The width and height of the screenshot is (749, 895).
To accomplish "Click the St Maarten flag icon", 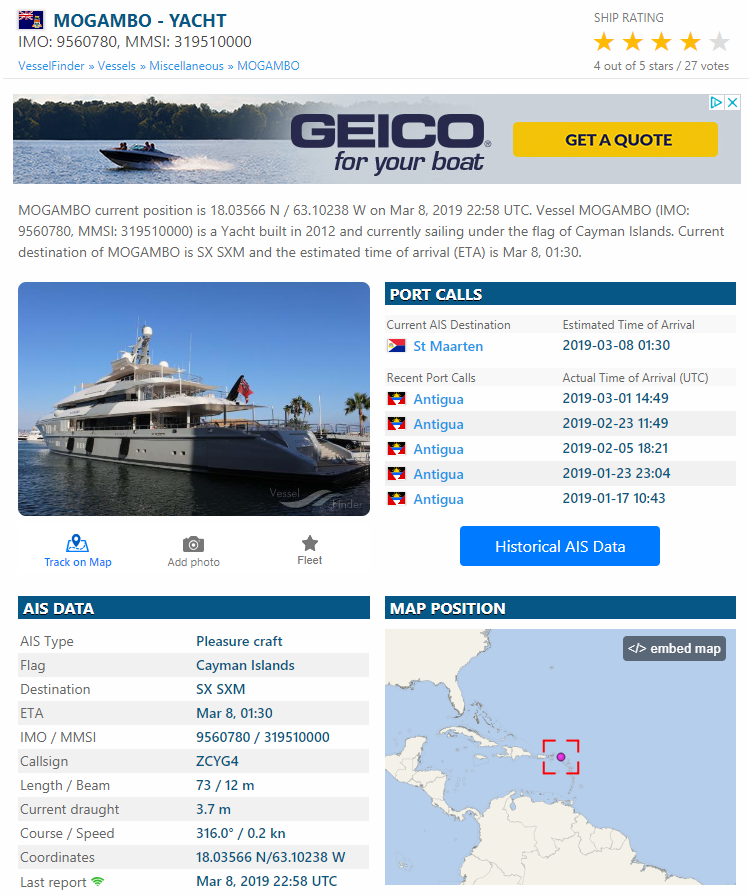I will tap(396, 346).
